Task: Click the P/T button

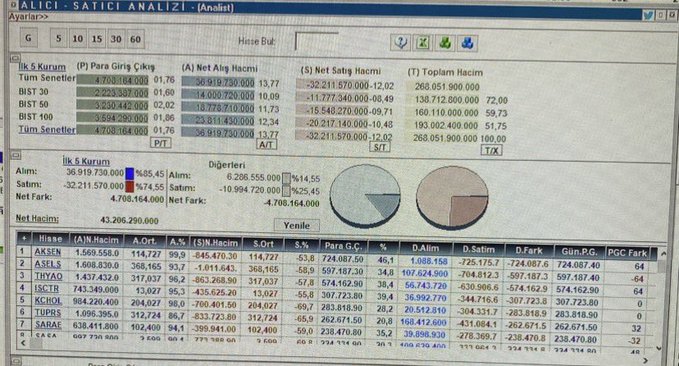Action: 161,143
